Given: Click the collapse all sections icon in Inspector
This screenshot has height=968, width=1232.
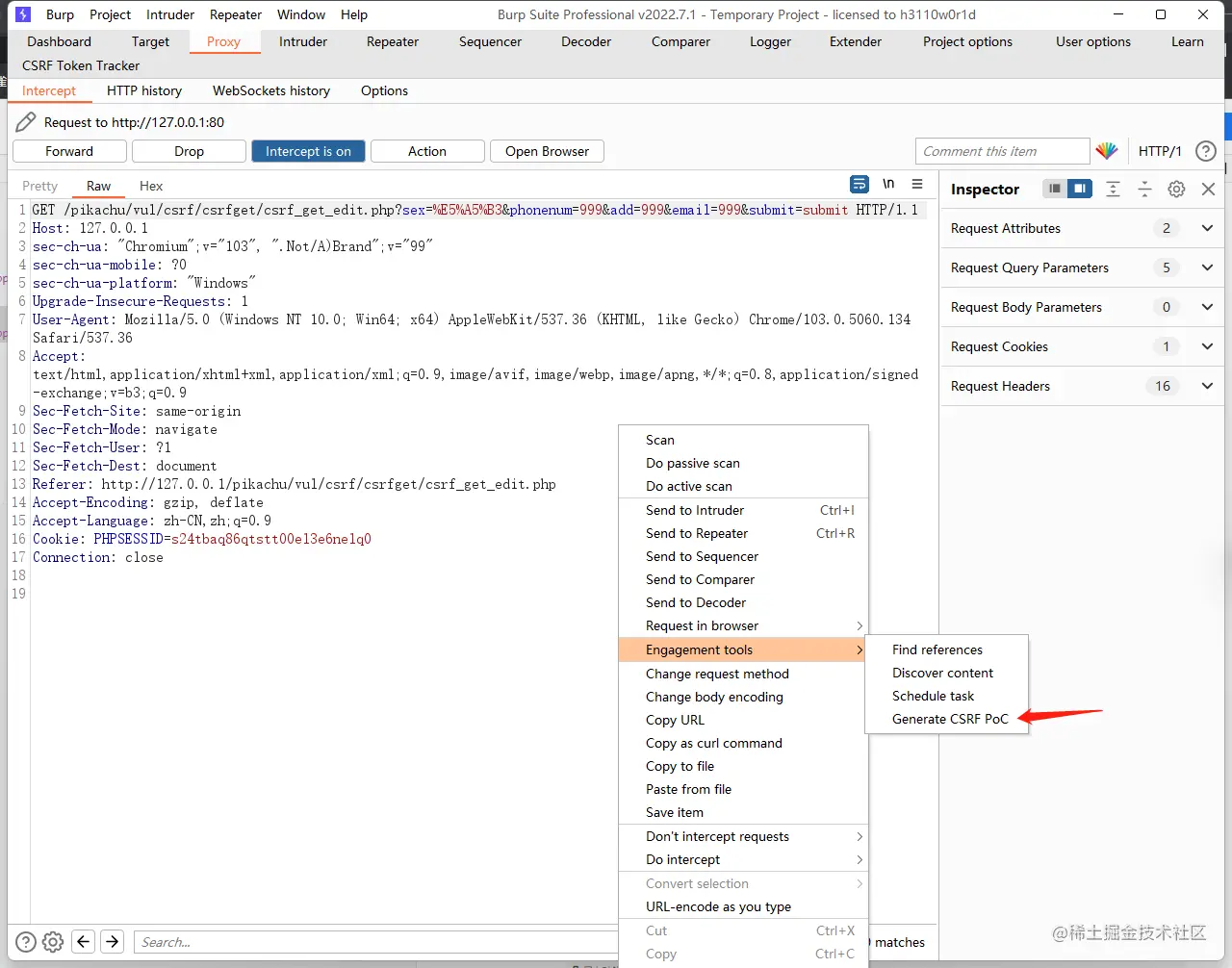Looking at the screenshot, I should tap(1144, 189).
